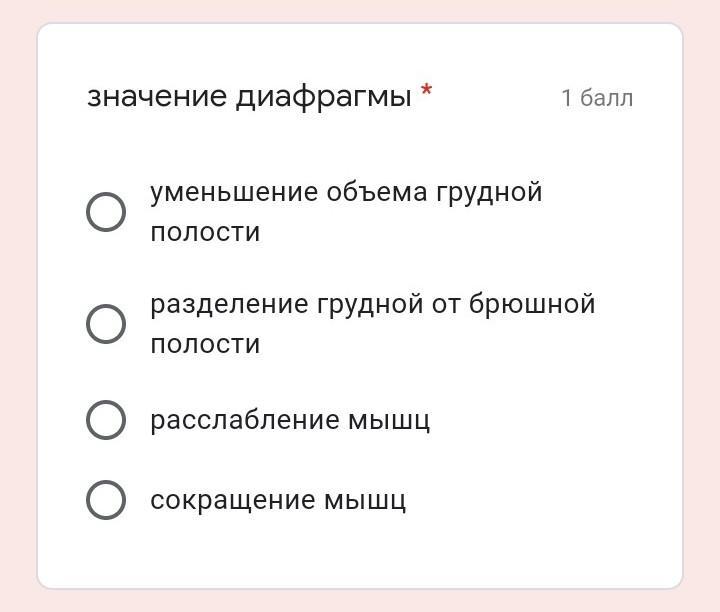
Task: Select the second answer option's circle
Action: point(106,324)
